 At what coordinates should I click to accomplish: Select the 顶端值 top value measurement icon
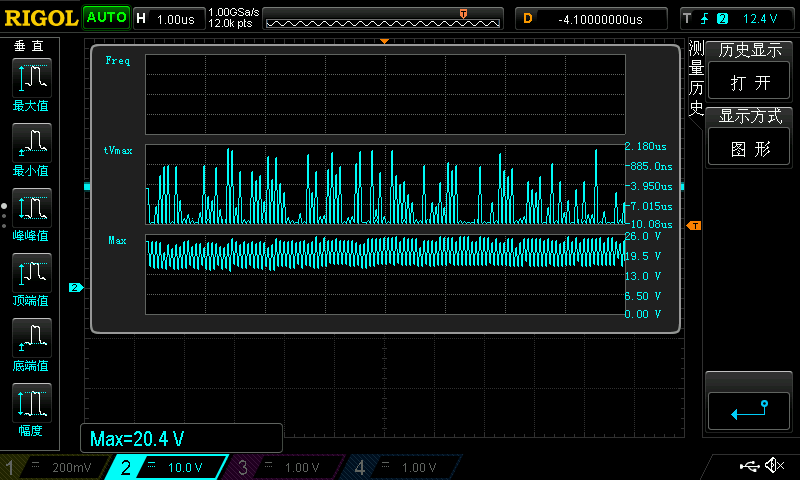[x=32, y=273]
